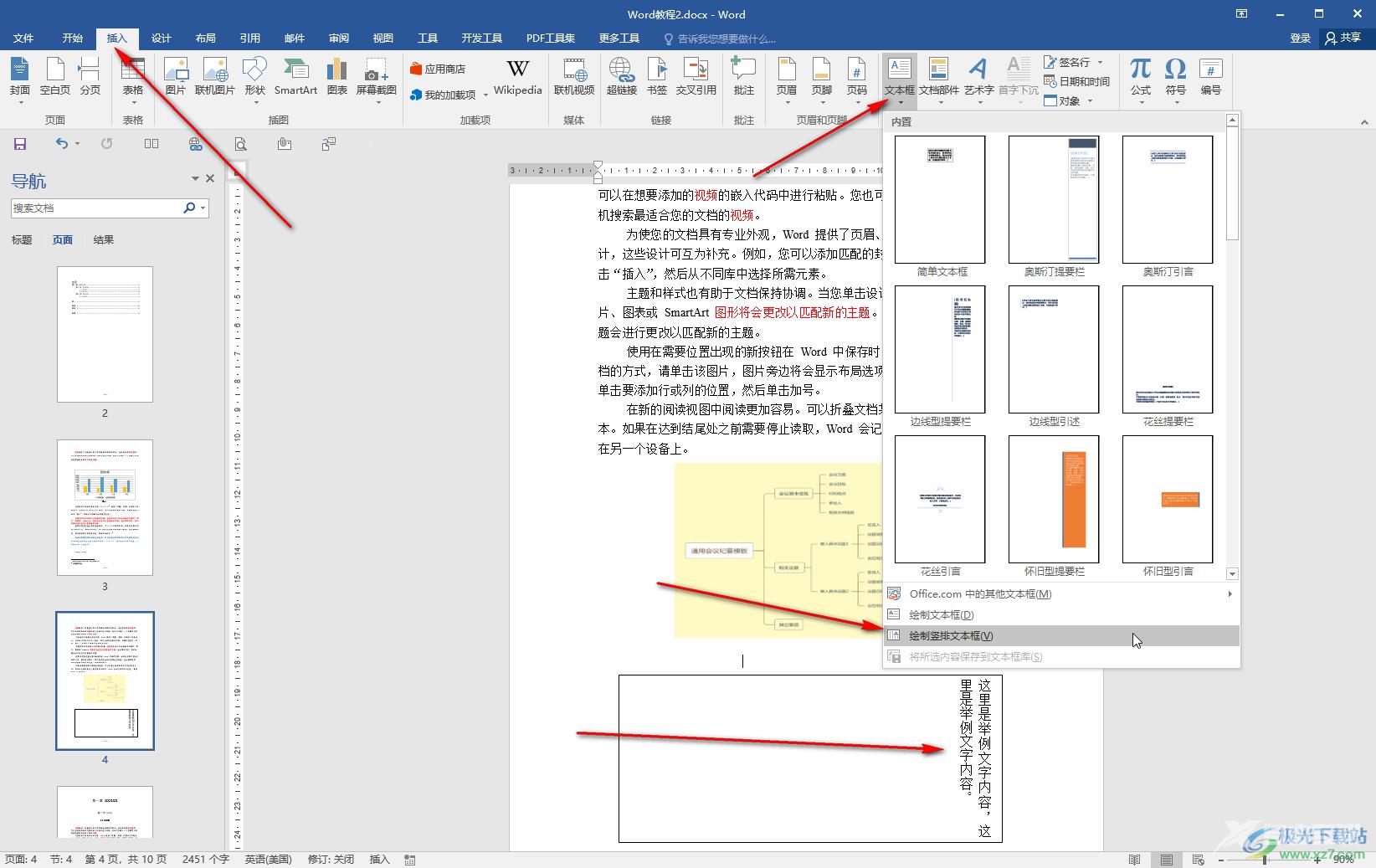
Task: Switch to the Design (设计) tab
Action: (x=161, y=39)
